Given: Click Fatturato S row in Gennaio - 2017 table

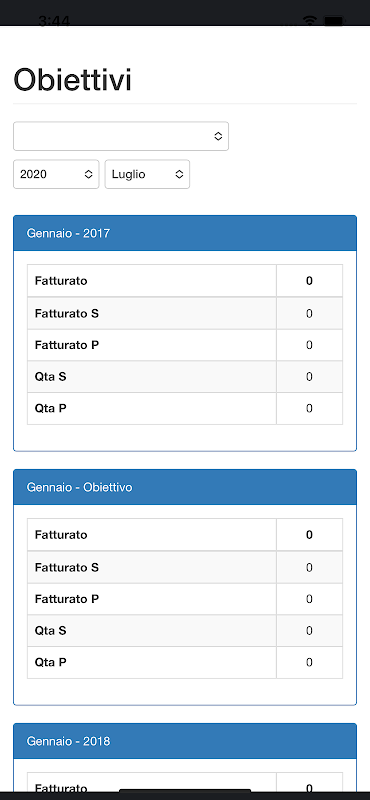Looking at the screenshot, I should 185,313.
